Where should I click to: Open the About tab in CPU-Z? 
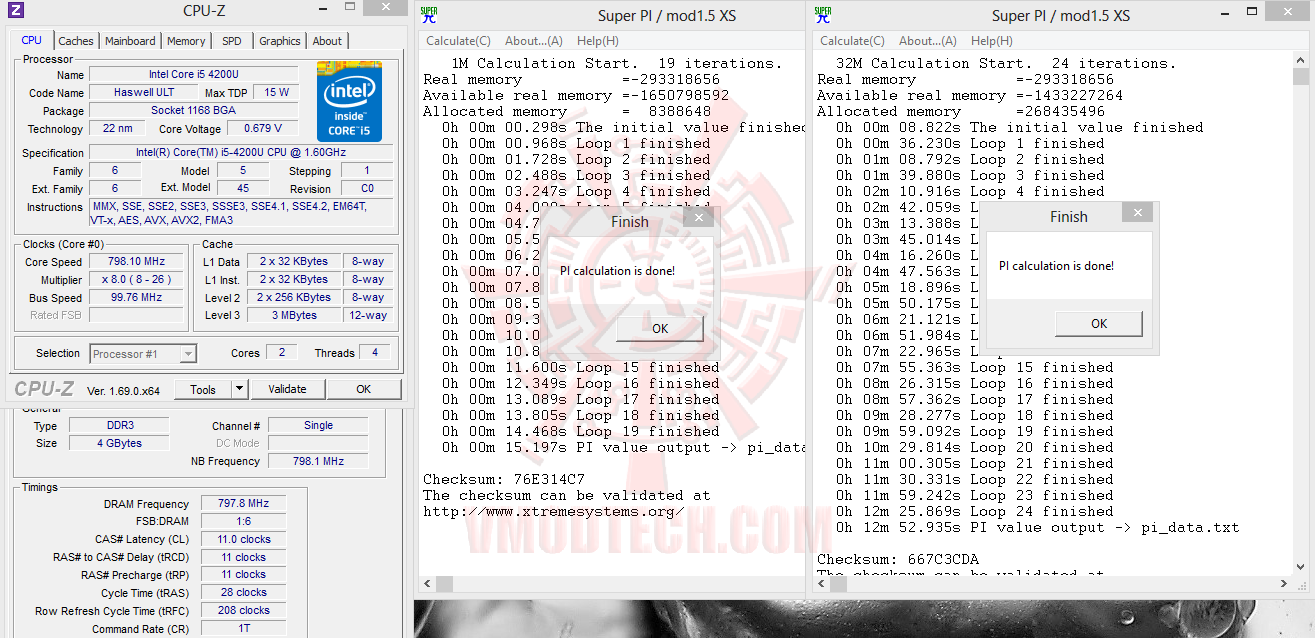tap(327, 41)
